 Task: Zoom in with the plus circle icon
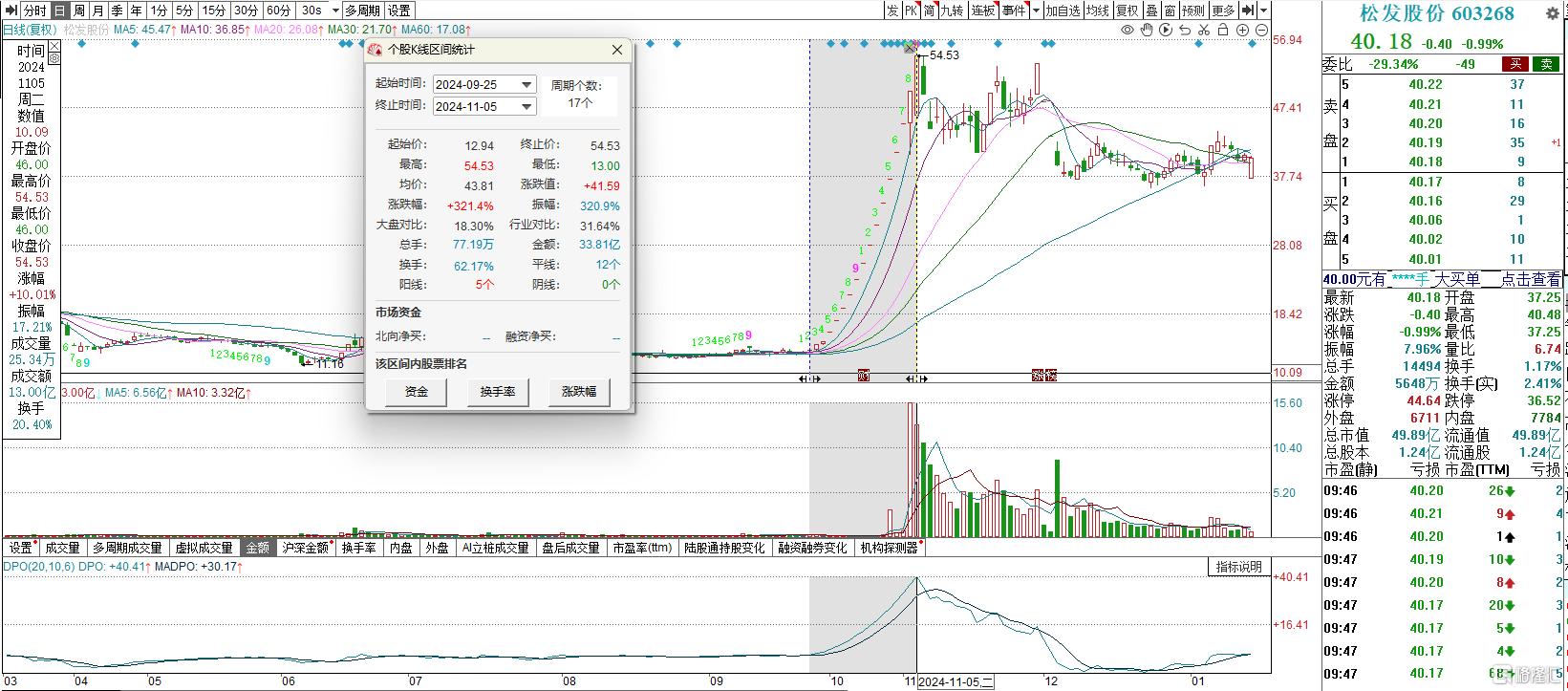point(1243,31)
